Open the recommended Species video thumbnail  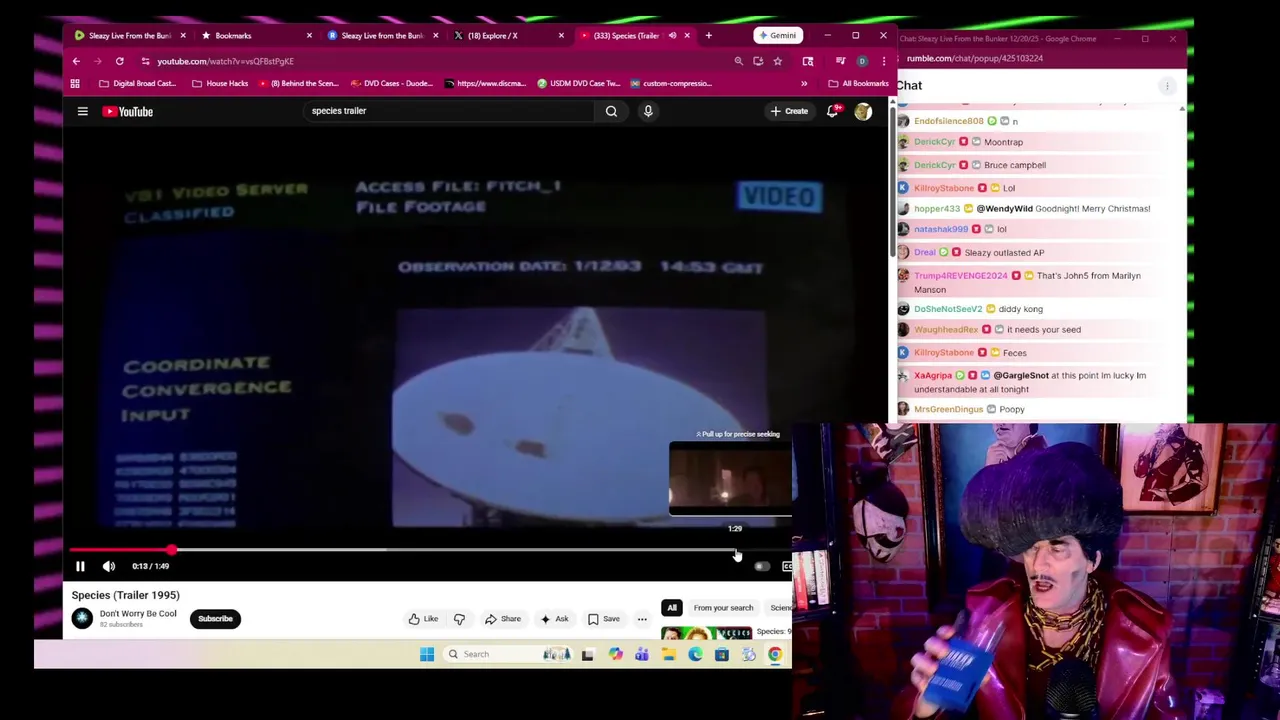click(x=706, y=633)
